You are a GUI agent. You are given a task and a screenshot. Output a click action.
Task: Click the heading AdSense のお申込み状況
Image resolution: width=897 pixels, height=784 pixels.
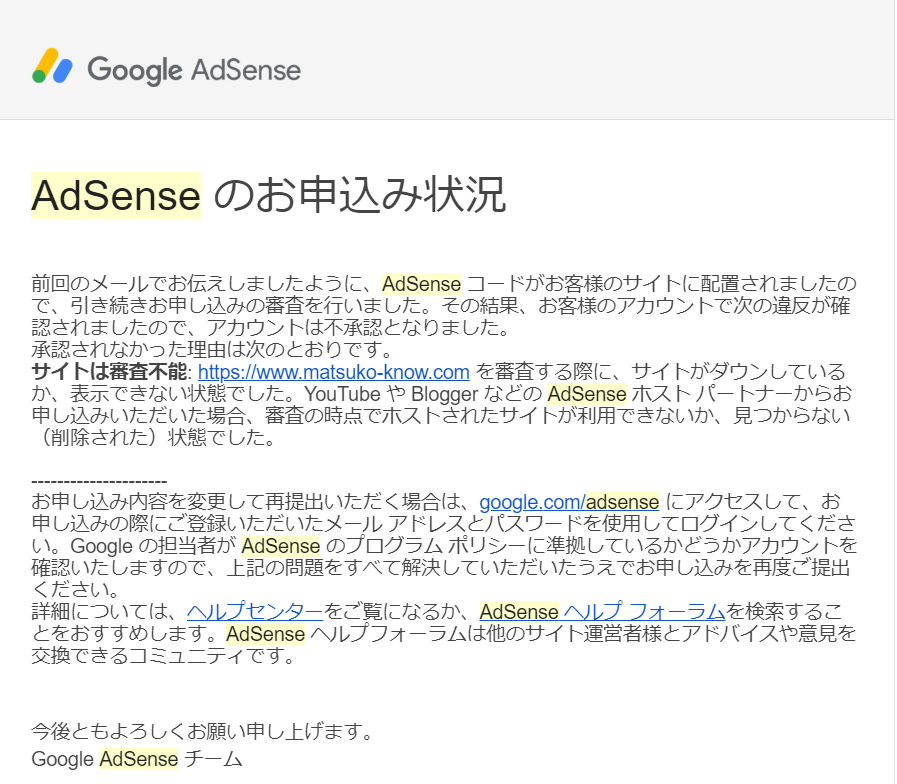pyautogui.click(x=269, y=195)
